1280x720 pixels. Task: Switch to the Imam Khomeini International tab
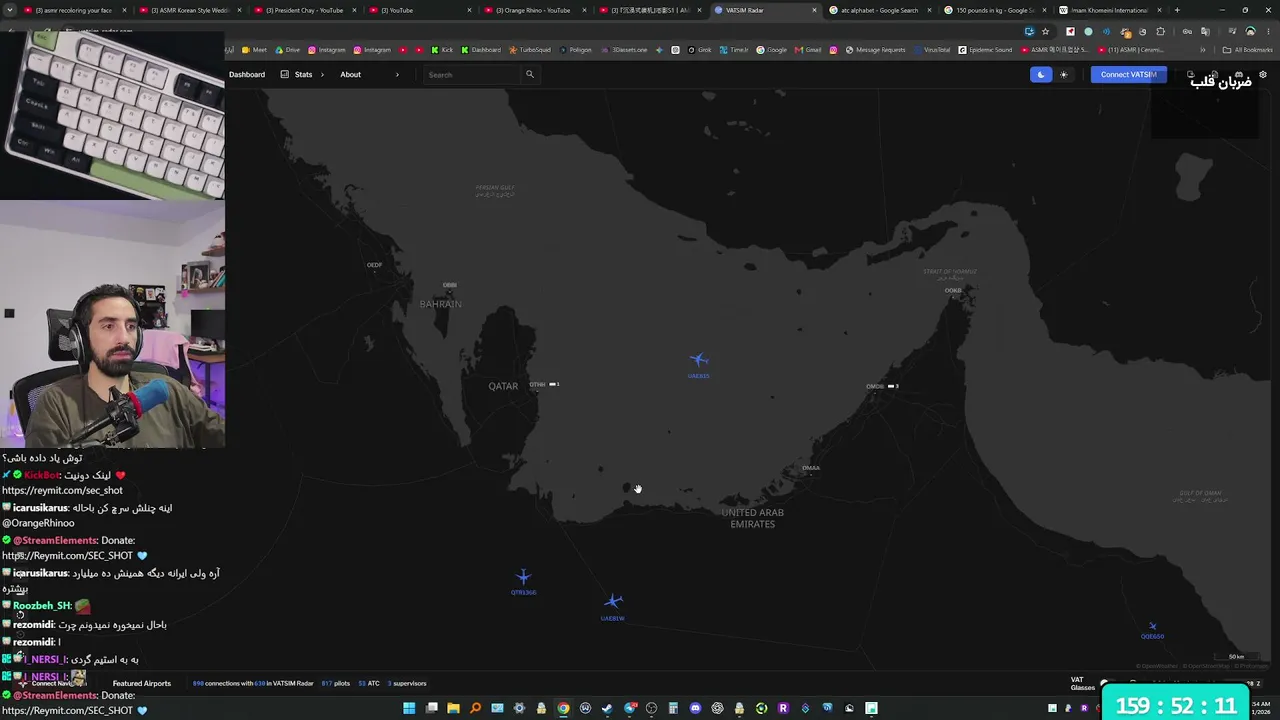pyautogui.click(x=1109, y=10)
